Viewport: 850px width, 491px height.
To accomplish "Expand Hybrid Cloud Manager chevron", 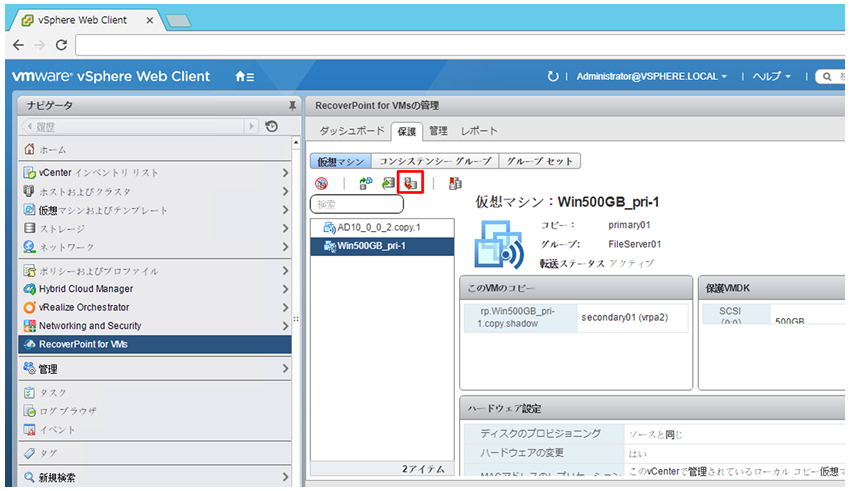I will point(285,289).
